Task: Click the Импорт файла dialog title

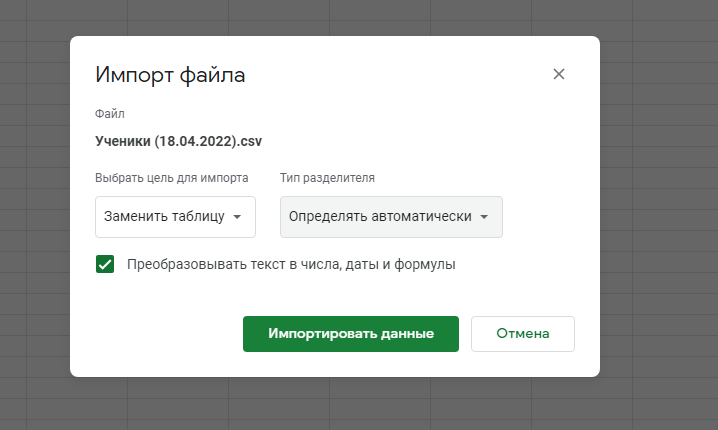Action: (170, 75)
